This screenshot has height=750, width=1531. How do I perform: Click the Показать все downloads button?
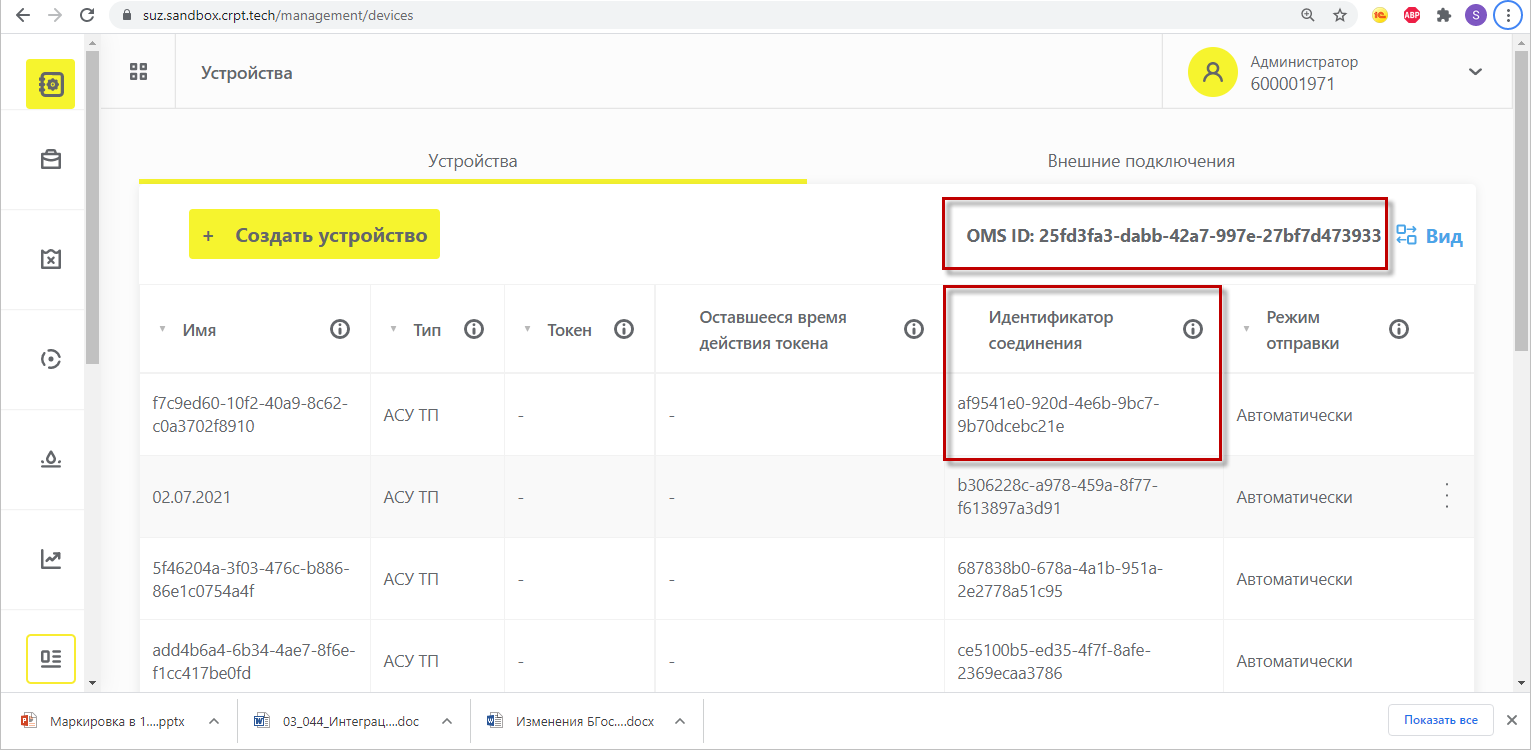click(x=1441, y=720)
